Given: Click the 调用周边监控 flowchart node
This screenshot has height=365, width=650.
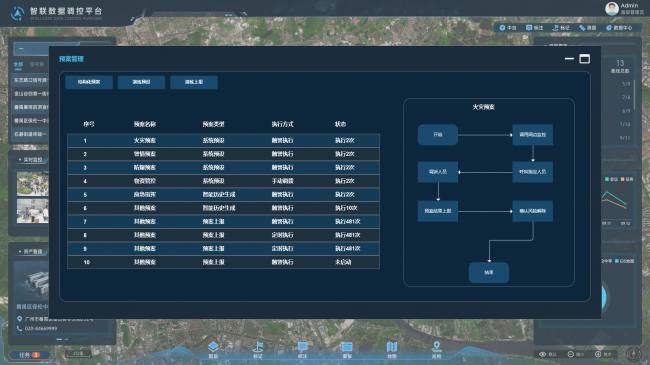Looking at the screenshot, I should click(533, 135).
